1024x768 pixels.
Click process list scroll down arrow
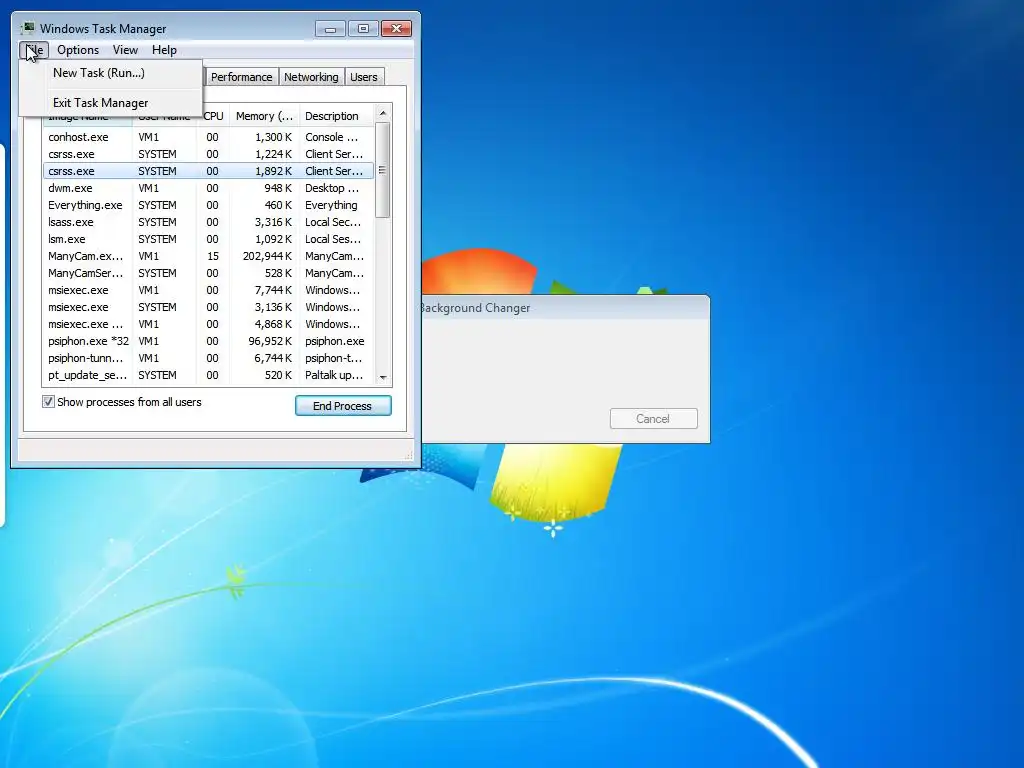click(383, 377)
